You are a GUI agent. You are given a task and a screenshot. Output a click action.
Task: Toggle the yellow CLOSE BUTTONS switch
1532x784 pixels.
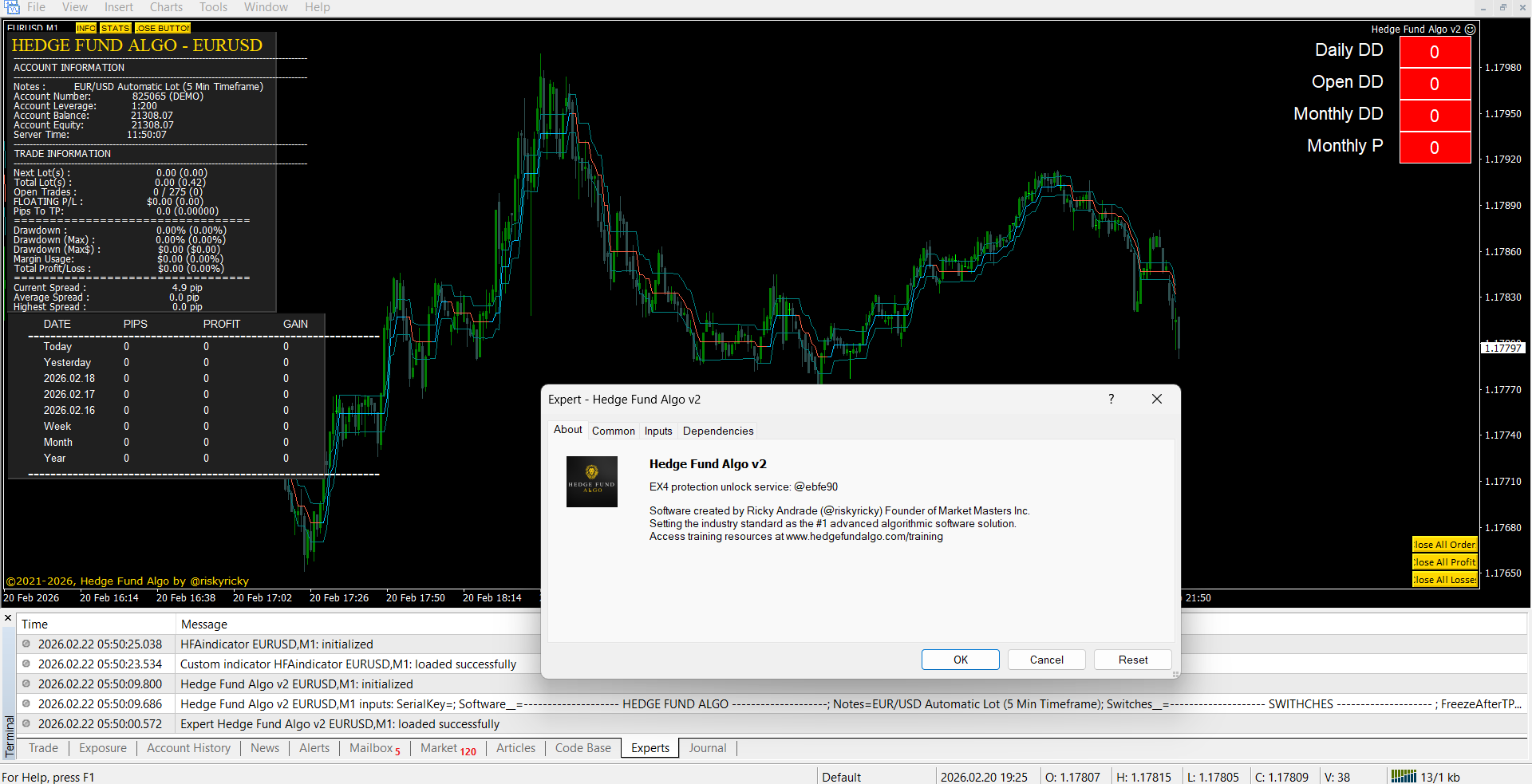[163, 28]
